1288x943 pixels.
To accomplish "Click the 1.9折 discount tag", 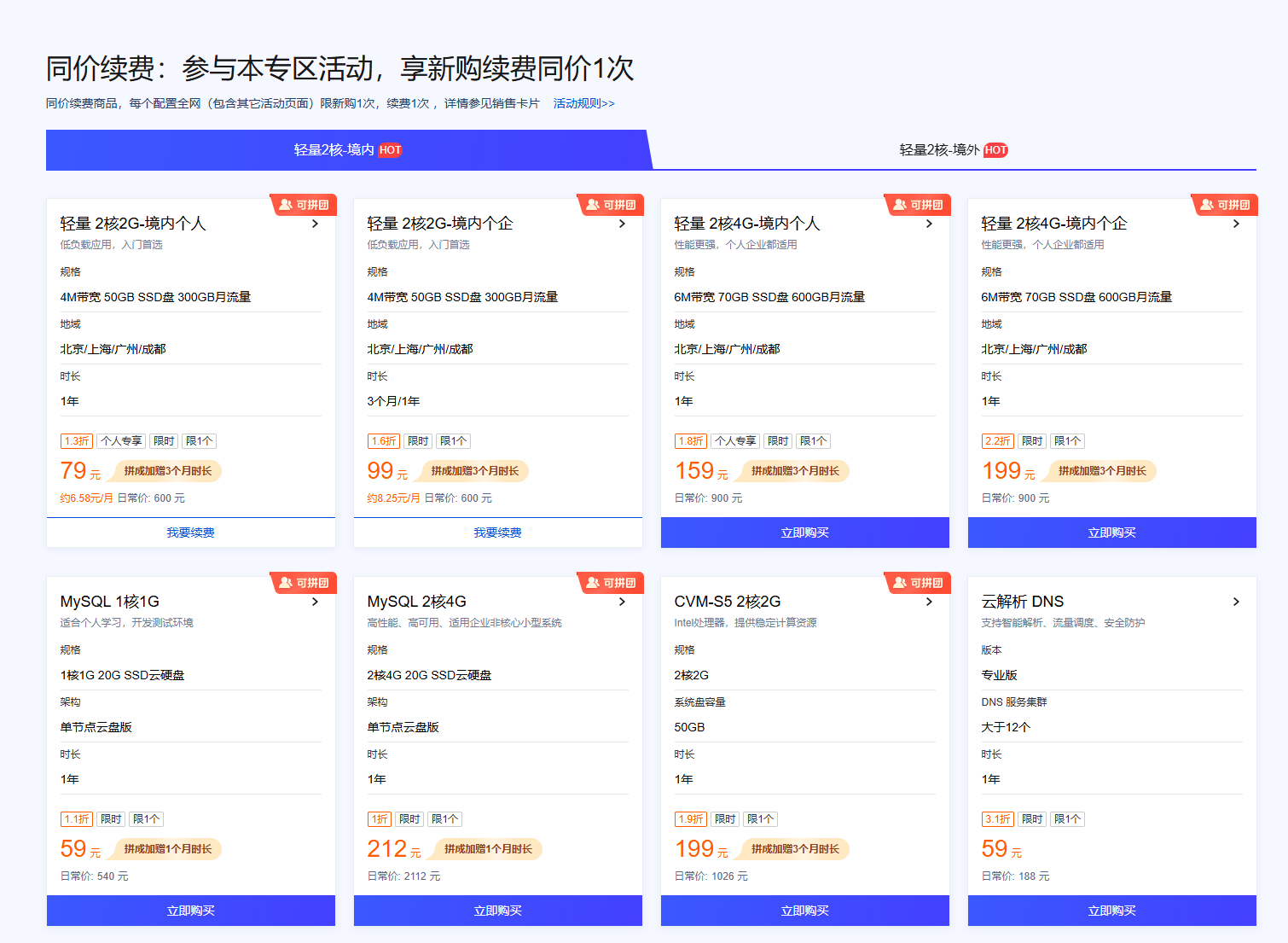I will tap(691, 819).
